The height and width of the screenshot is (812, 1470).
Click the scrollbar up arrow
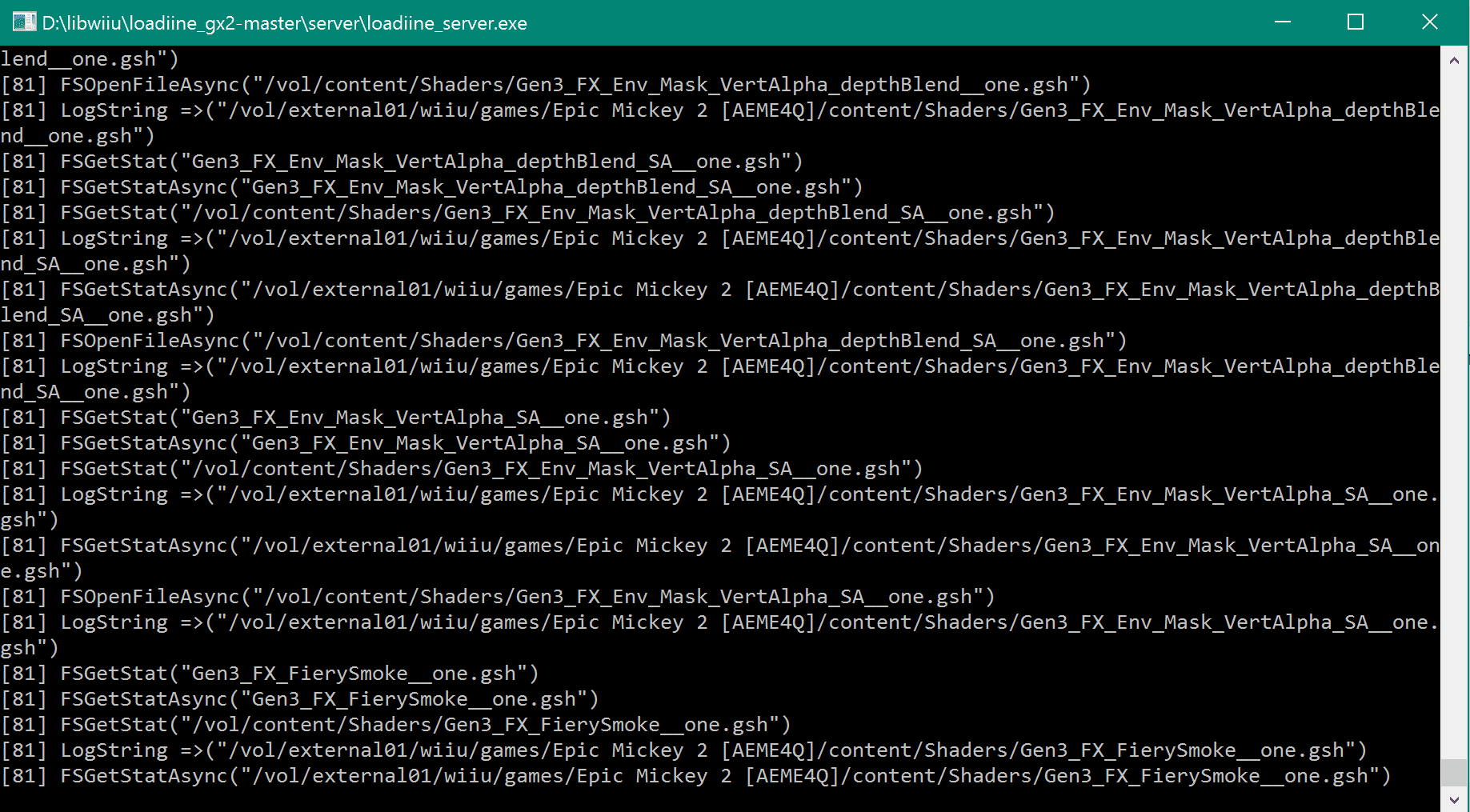pyautogui.click(x=1454, y=60)
